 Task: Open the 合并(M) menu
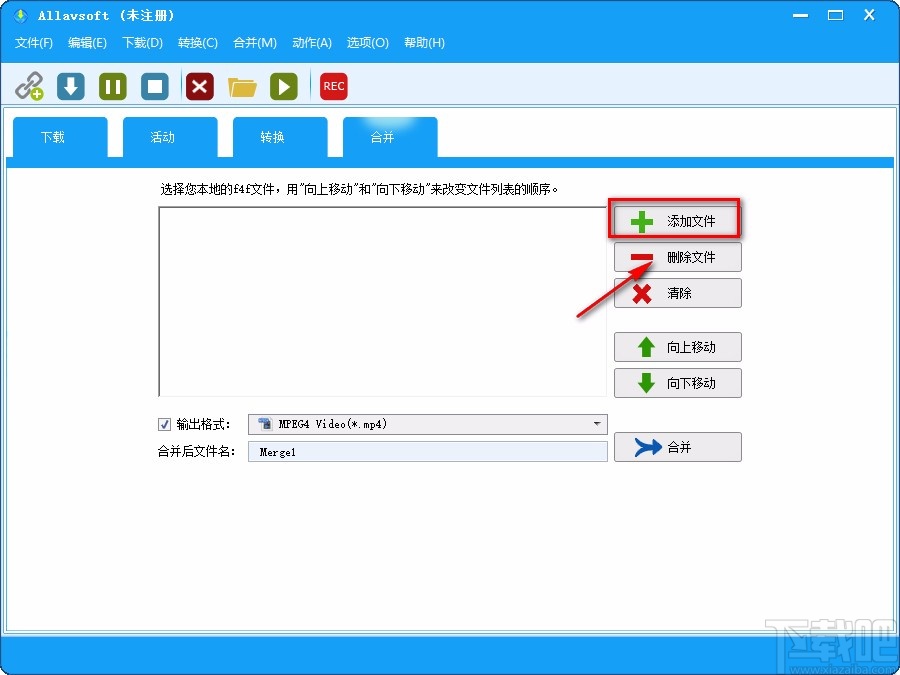click(255, 42)
